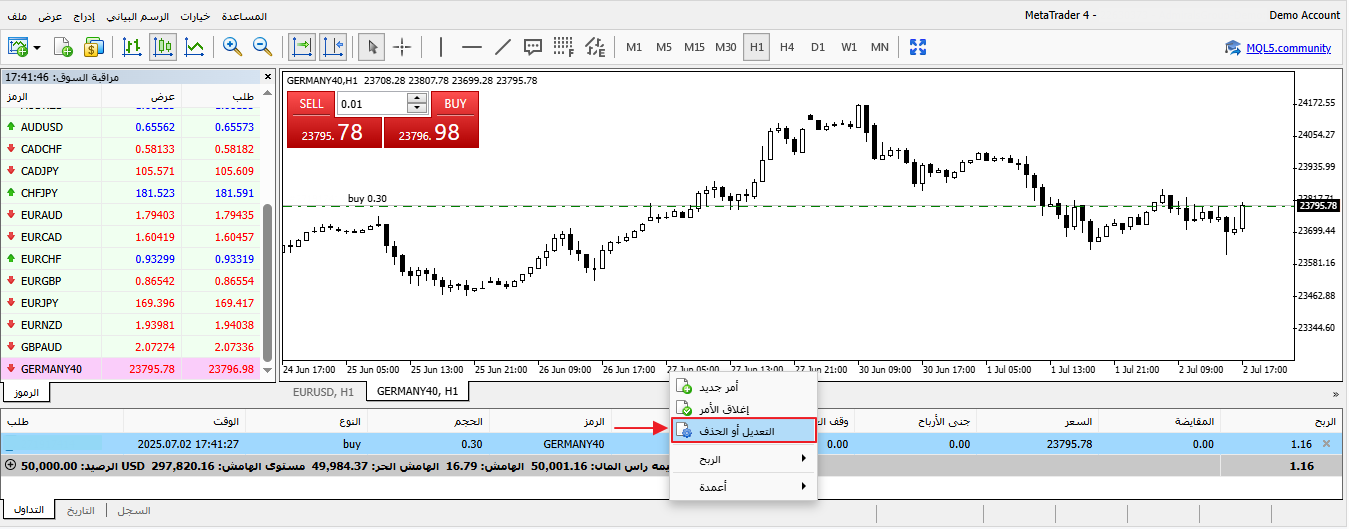1349x529 pixels.
Task: Switch to the EURUSD, H1 chart tab
Action: pos(323,391)
